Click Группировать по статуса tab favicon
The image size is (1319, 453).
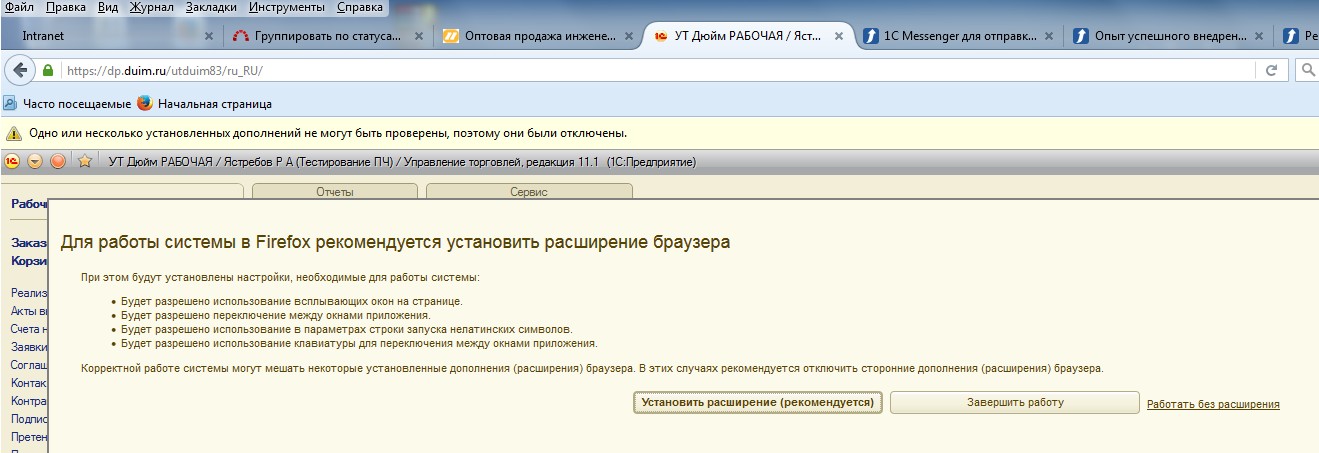pyautogui.click(x=240, y=36)
